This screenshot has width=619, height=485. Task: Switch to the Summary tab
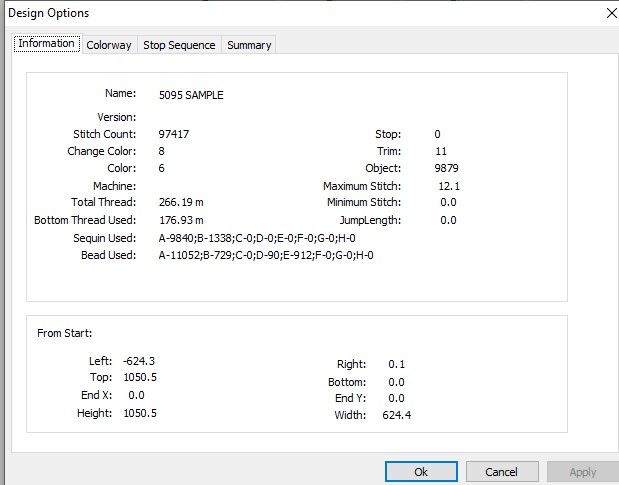click(x=249, y=45)
